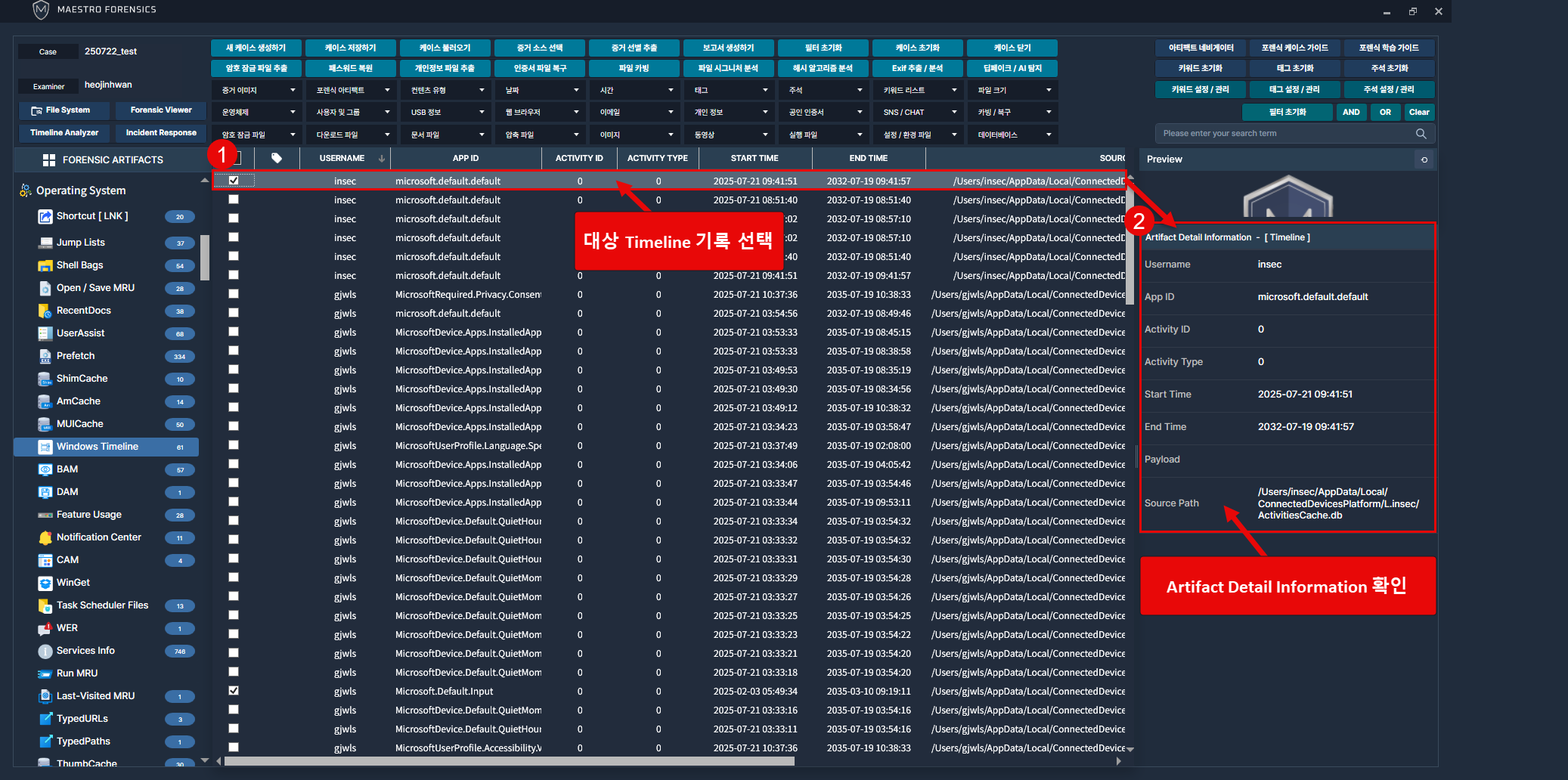Open the Prefetch artifact icon

click(x=45, y=356)
